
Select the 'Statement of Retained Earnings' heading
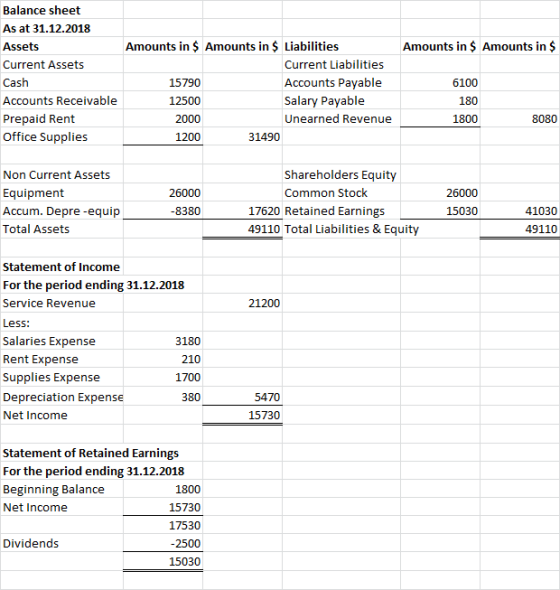(x=91, y=453)
